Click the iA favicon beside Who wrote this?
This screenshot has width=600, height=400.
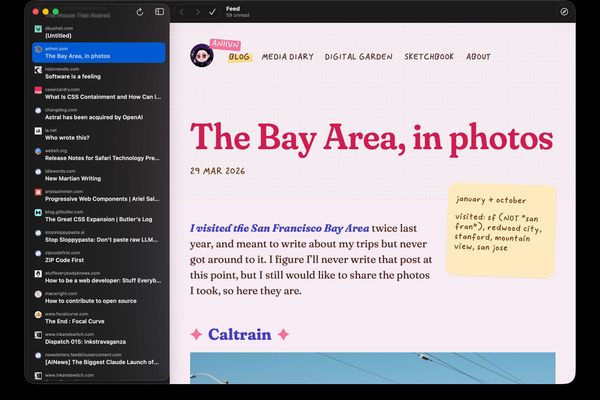coord(38,131)
